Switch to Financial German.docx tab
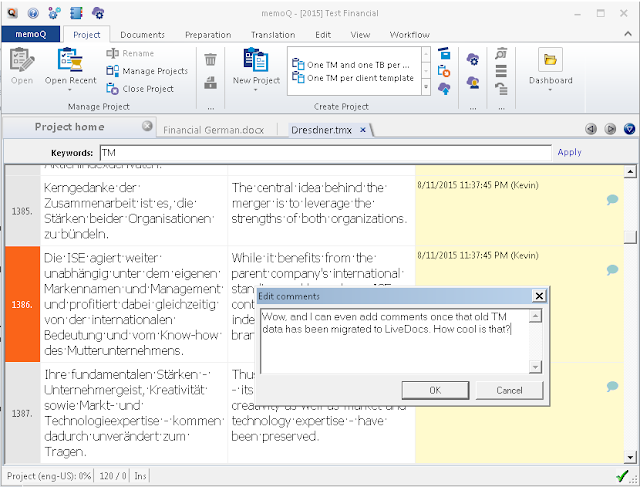 (x=213, y=130)
